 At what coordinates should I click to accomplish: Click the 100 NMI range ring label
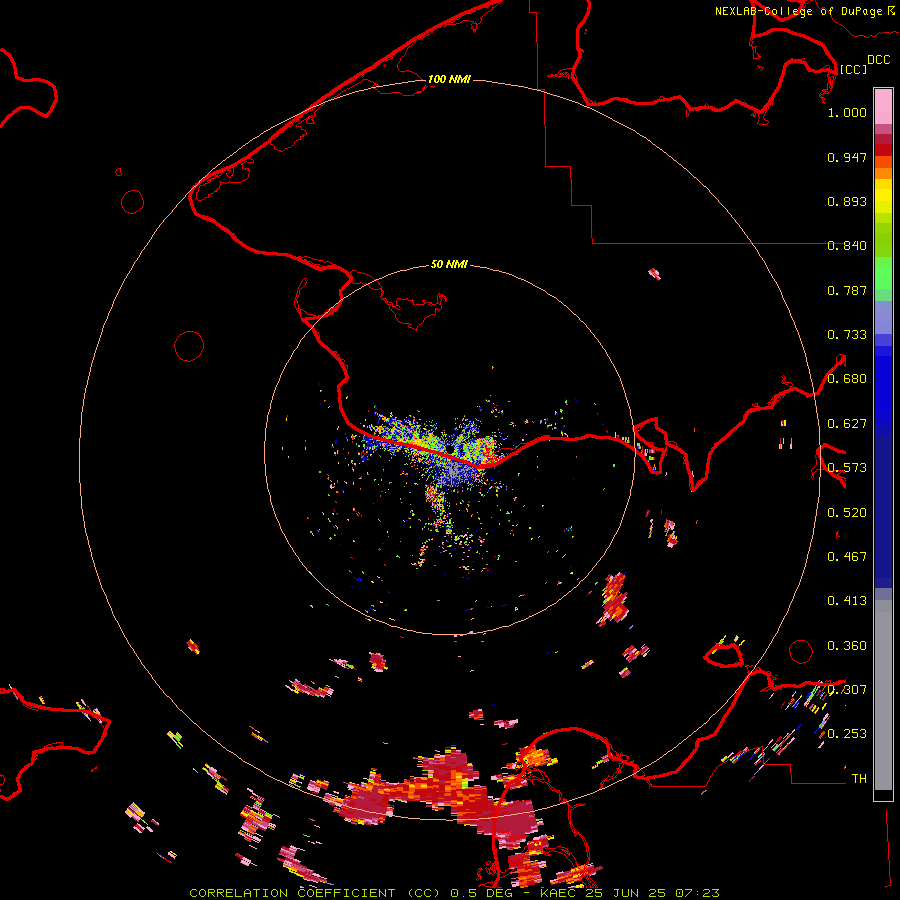[x=449, y=79]
